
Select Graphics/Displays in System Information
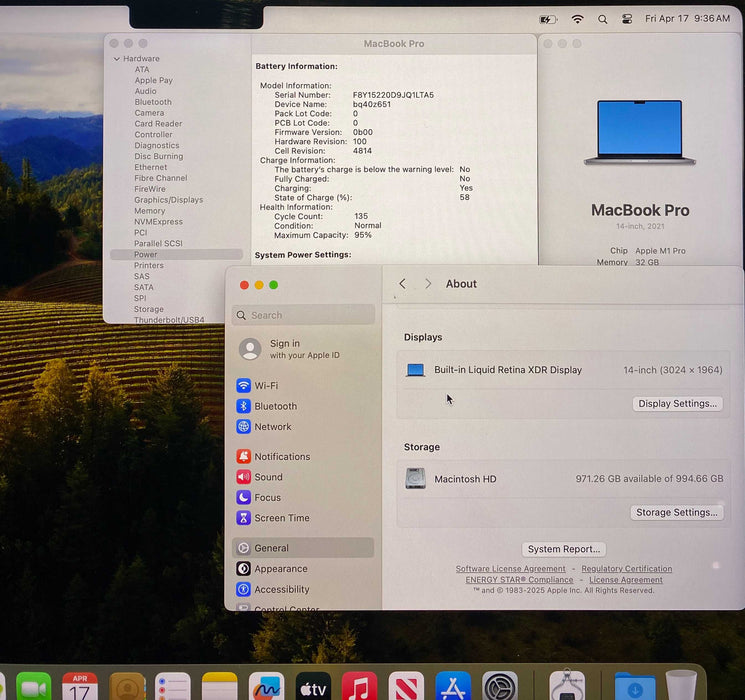point(169,200)
